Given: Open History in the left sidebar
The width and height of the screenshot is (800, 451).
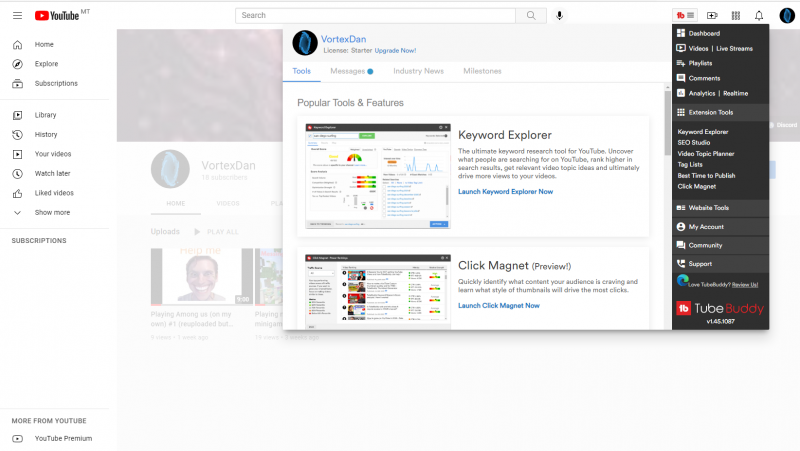Looking at the screenshot, I should (x=46, y=134).
